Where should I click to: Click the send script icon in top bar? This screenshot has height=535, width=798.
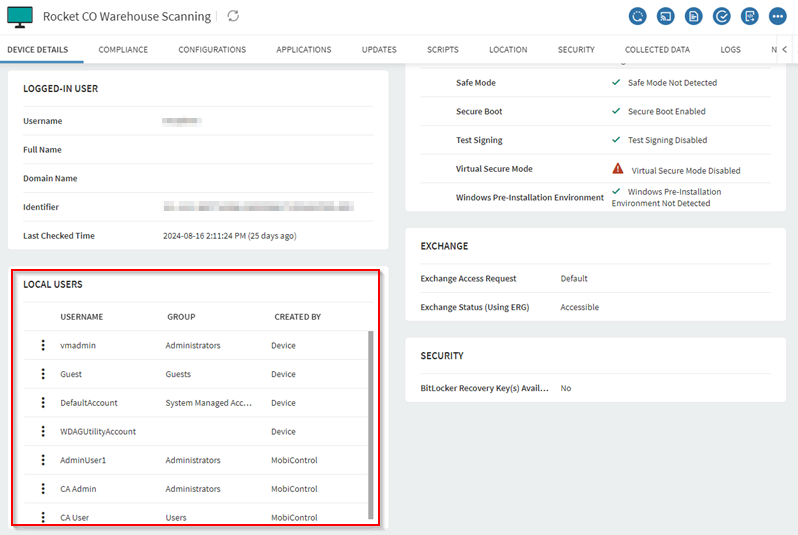(749, 16)
